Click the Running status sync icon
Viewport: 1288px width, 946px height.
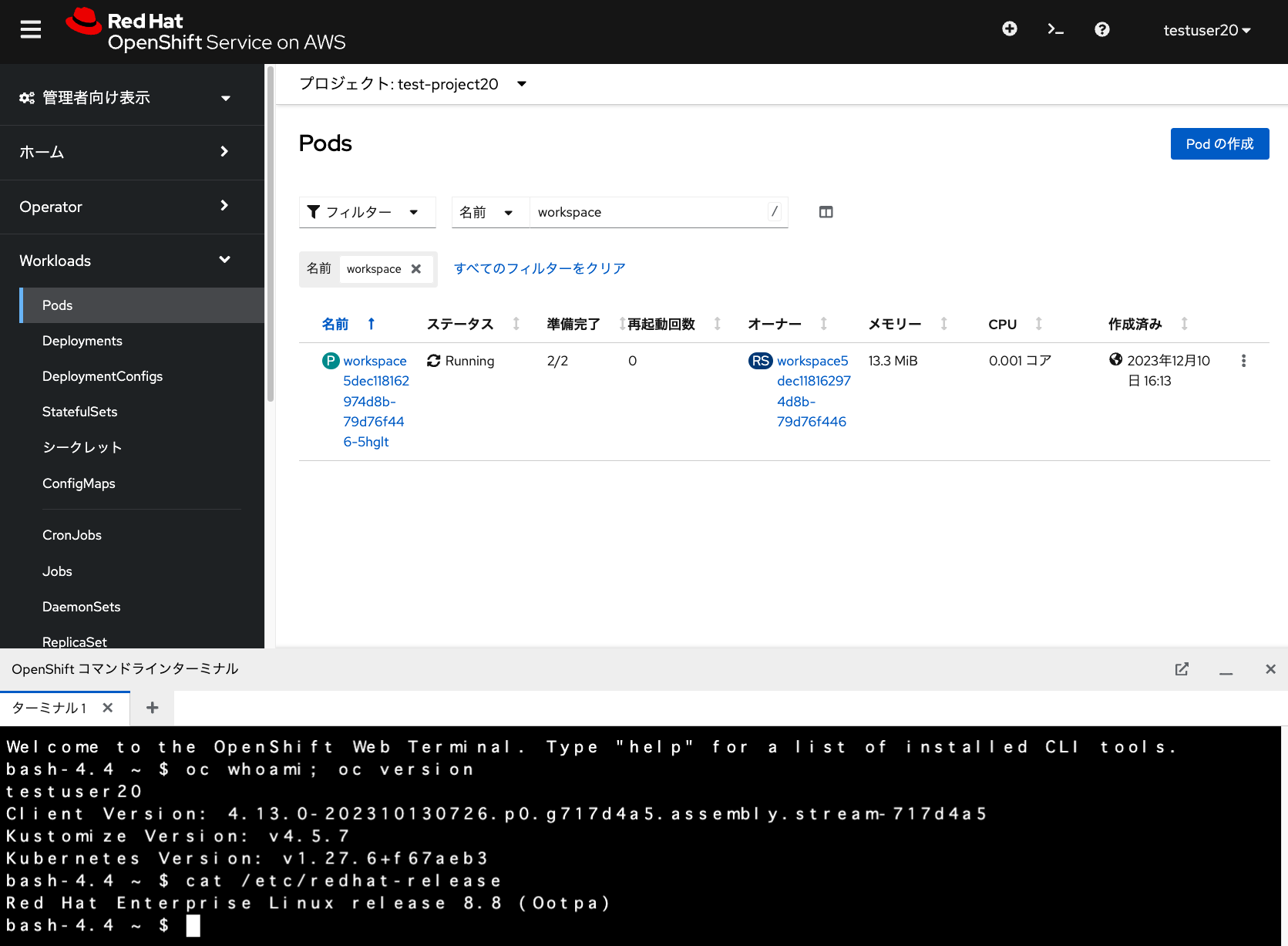pyautogui.click(x=434, y=361)
